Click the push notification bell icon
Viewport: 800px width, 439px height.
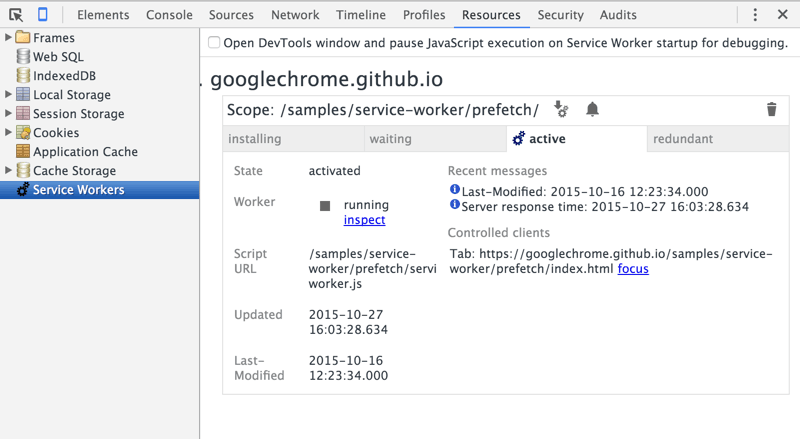592,109
